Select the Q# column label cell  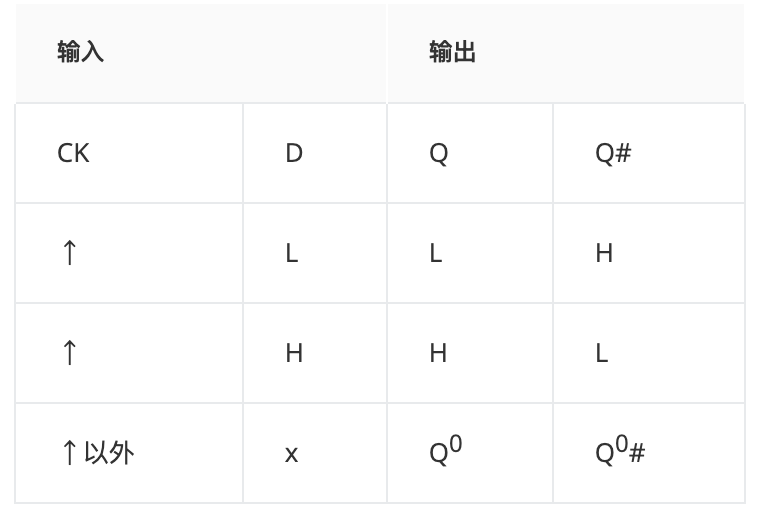[x=649, y=153]
